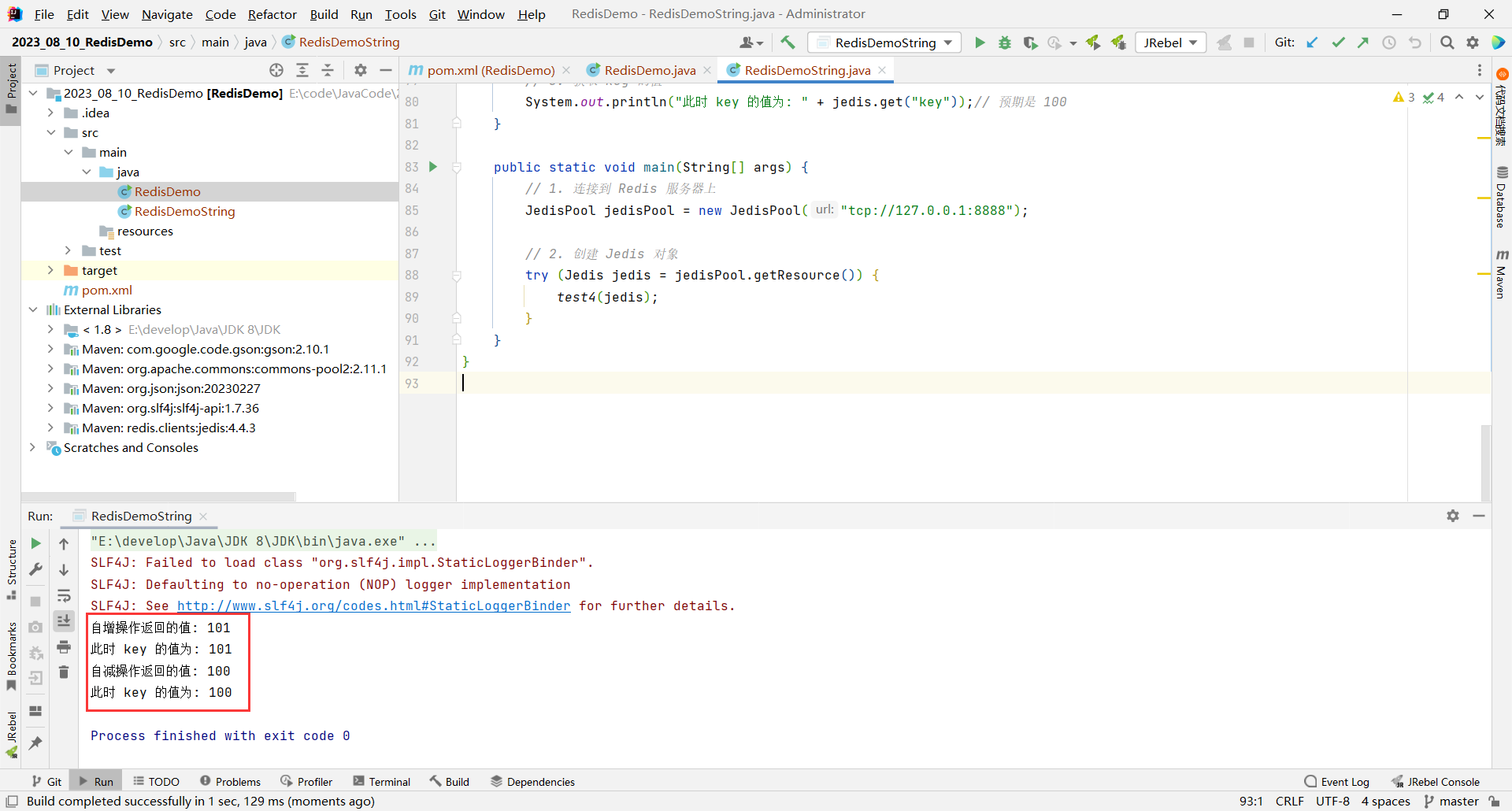Show Git history clock icon

point(1389,43)
